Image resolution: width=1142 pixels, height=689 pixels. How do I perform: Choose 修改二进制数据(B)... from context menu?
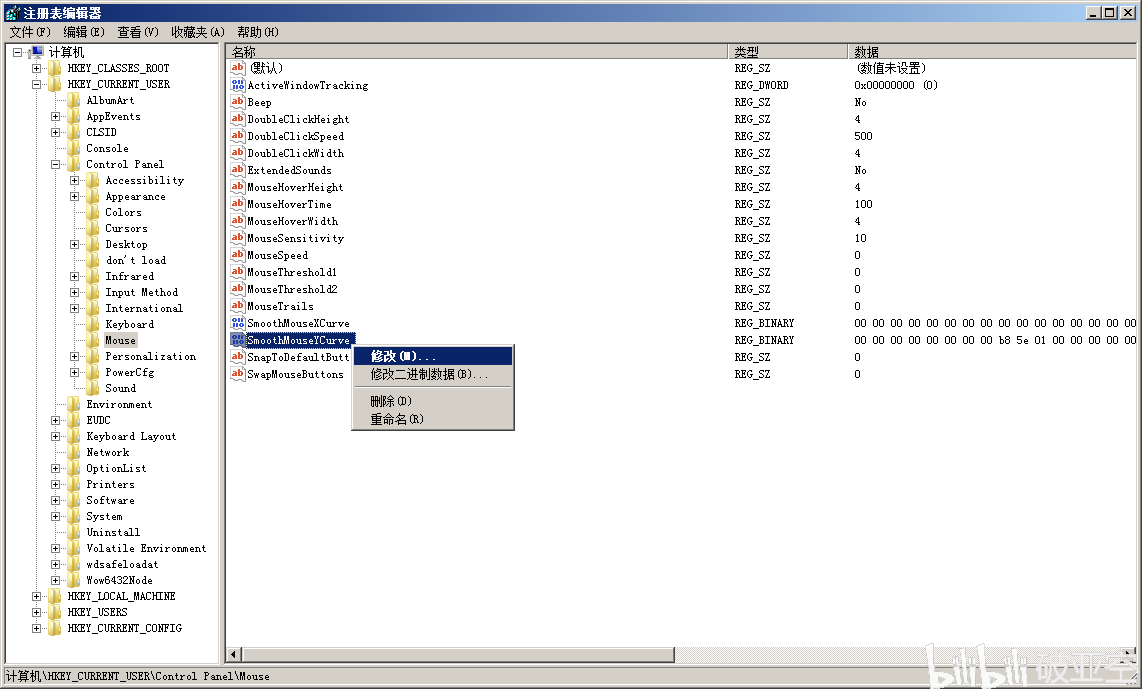[x=433, y=374]
